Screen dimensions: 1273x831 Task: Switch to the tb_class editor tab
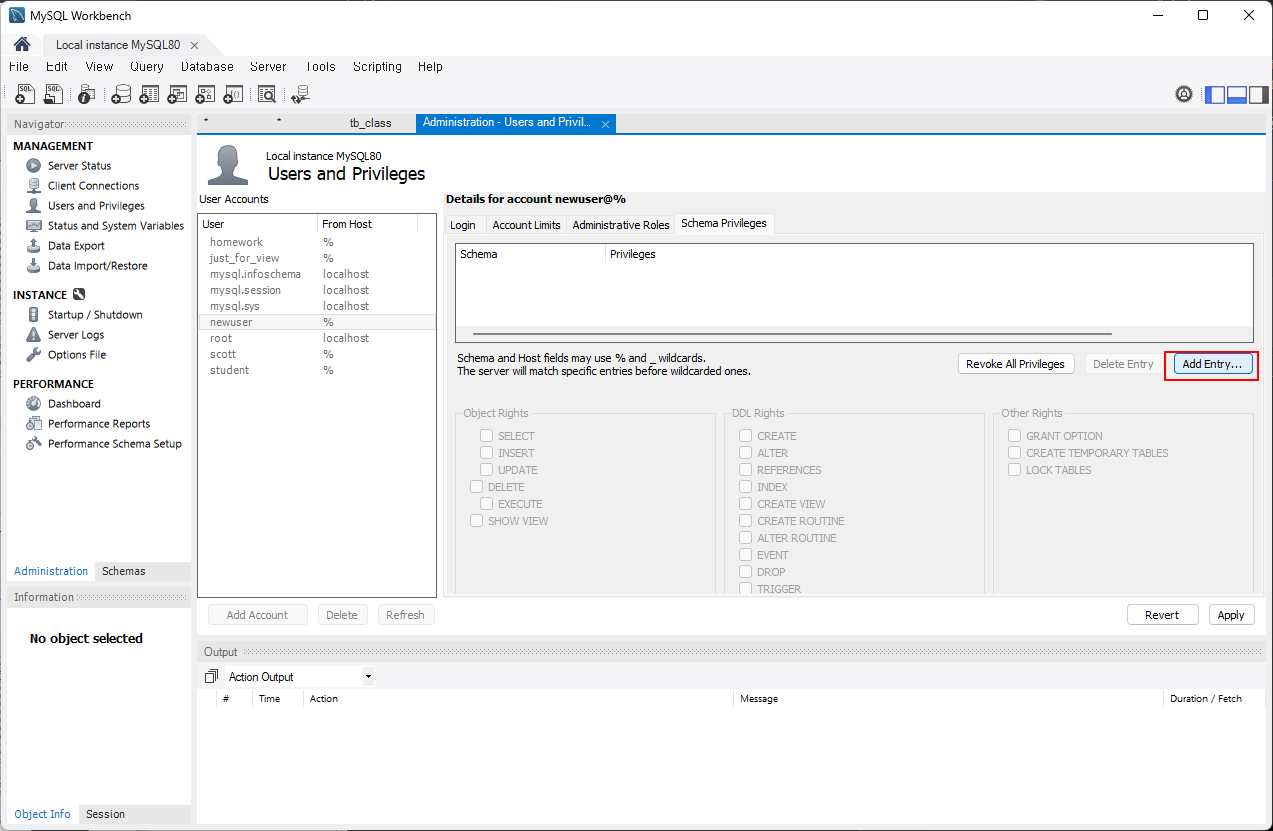click(371, 123)
